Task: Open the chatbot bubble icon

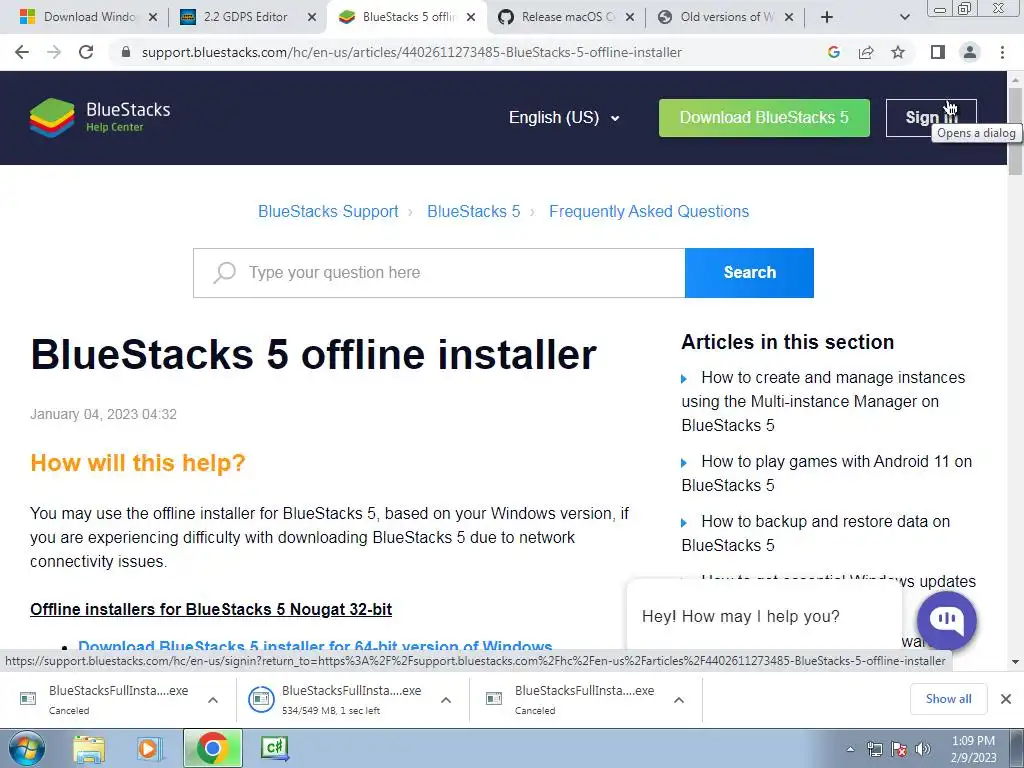Action: click(946, 620)
